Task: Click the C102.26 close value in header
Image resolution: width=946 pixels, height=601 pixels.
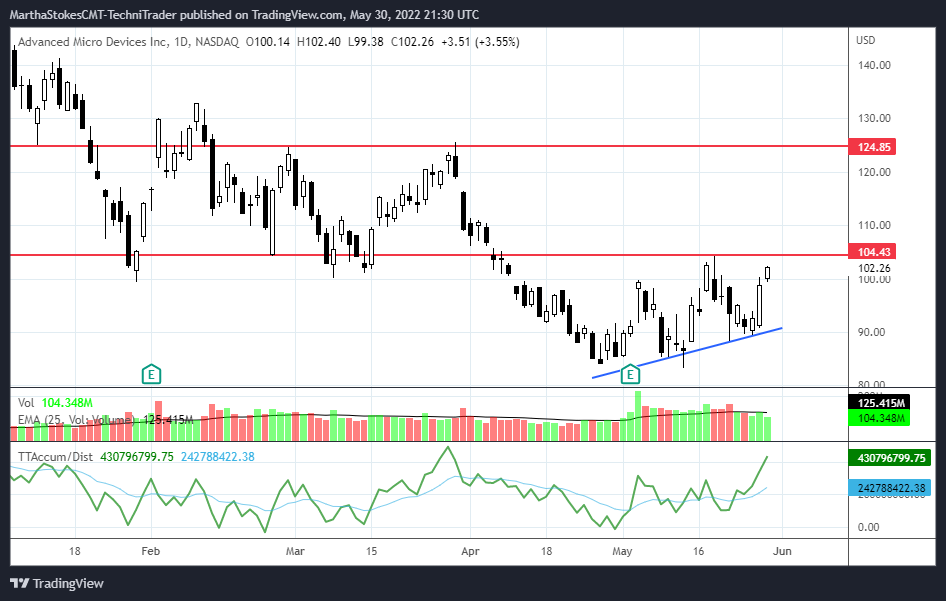Action: point(412,42)
